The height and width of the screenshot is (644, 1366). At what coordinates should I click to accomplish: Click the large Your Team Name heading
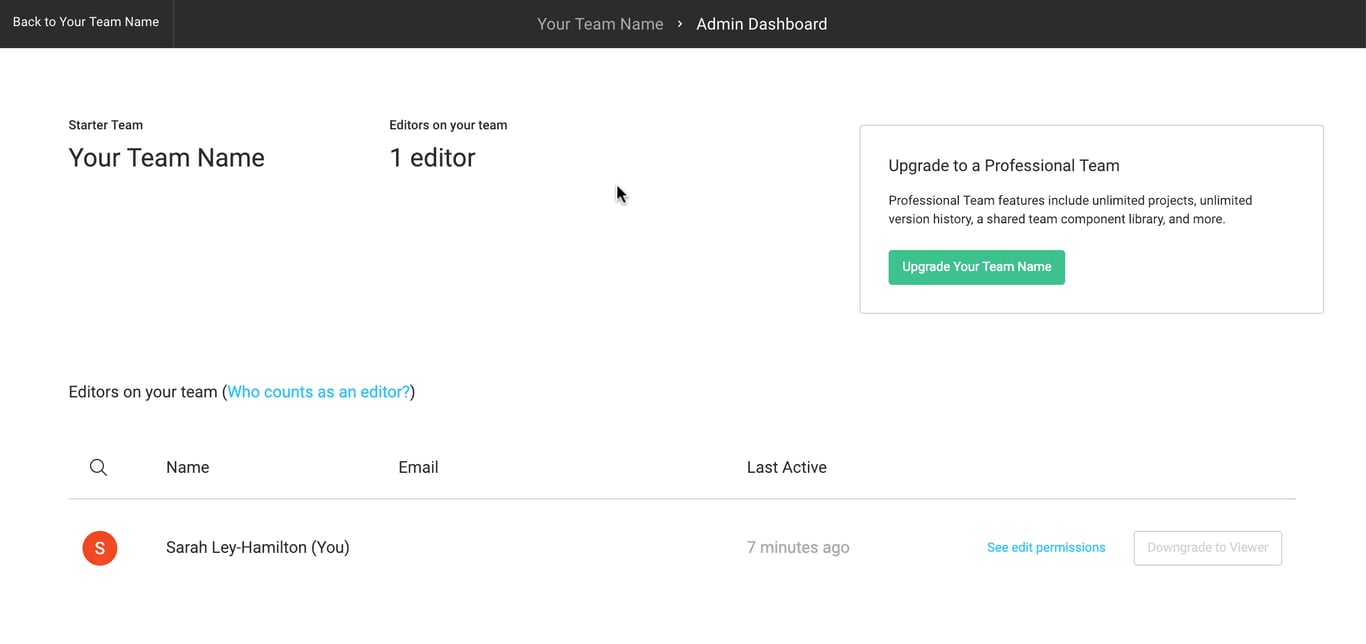click(166, 158)
